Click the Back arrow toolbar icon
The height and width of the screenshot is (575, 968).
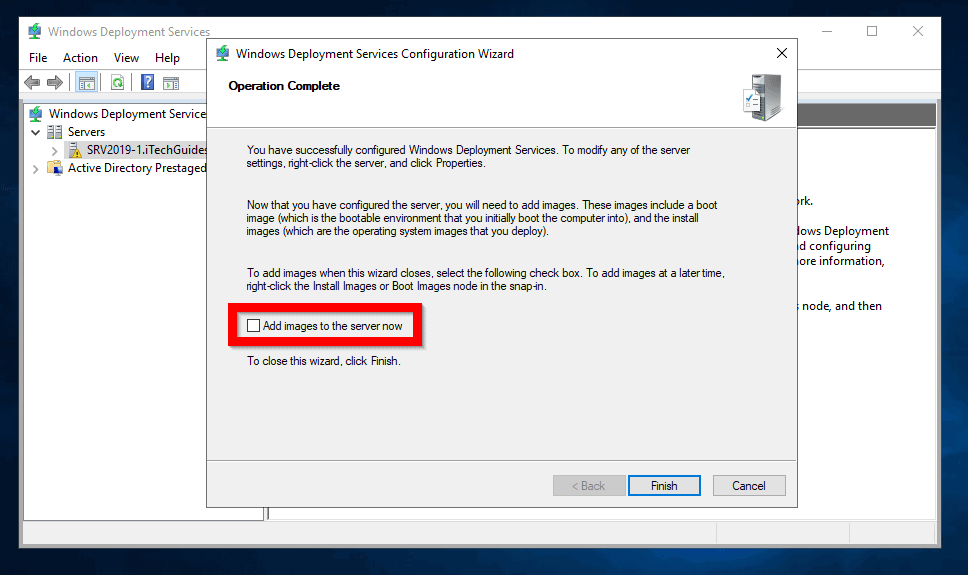coord(32,83)
